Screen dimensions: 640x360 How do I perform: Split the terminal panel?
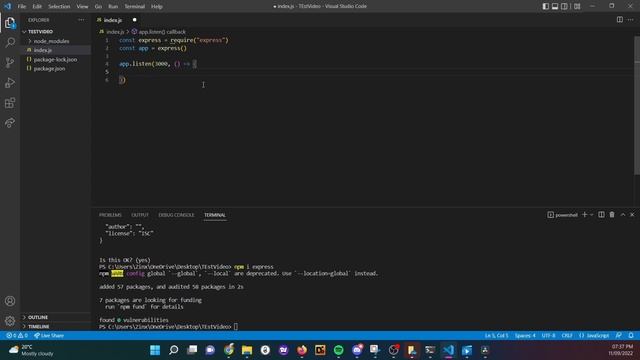(x=601, y=215)
